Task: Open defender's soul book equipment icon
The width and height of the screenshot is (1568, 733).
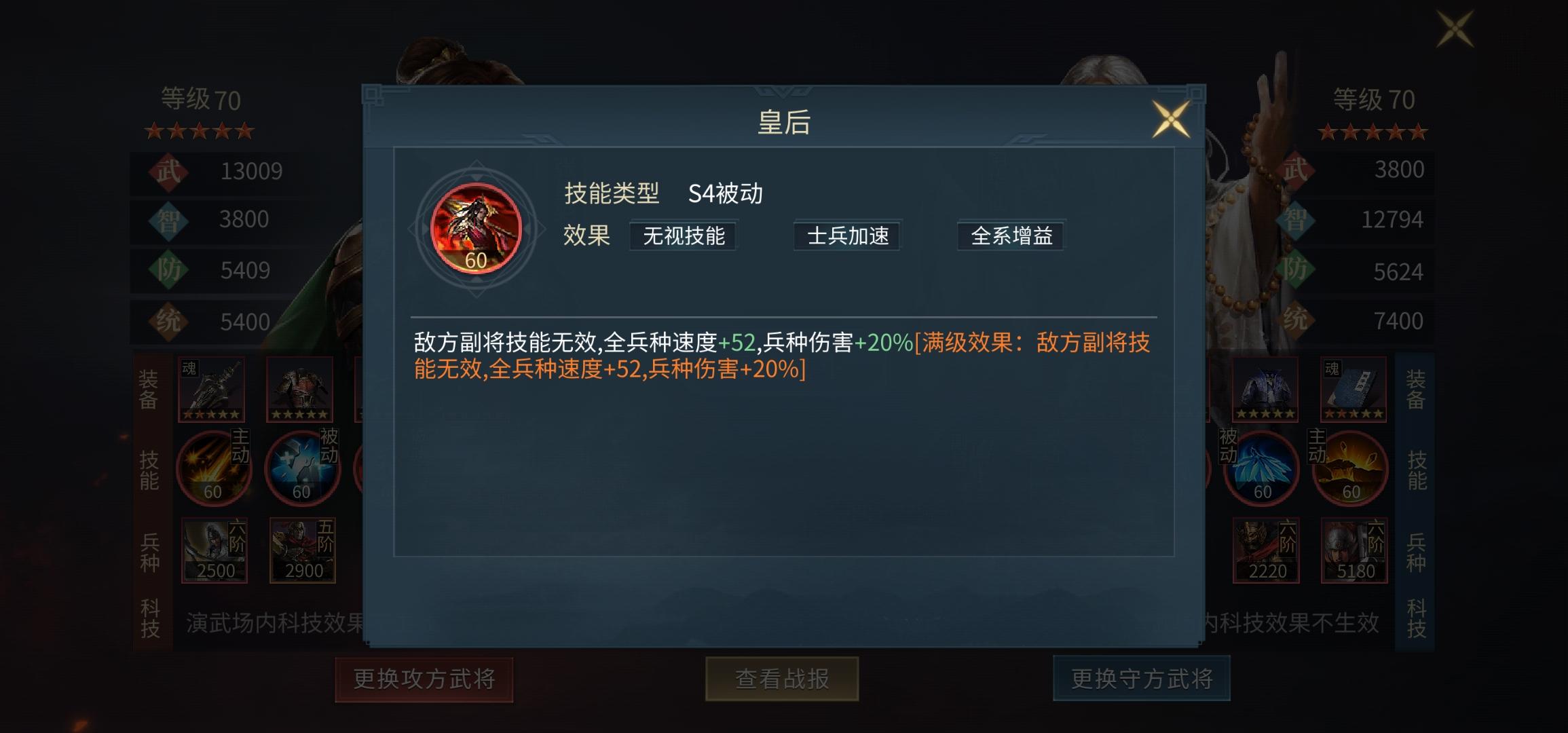Action: [x=1354, y=390]
